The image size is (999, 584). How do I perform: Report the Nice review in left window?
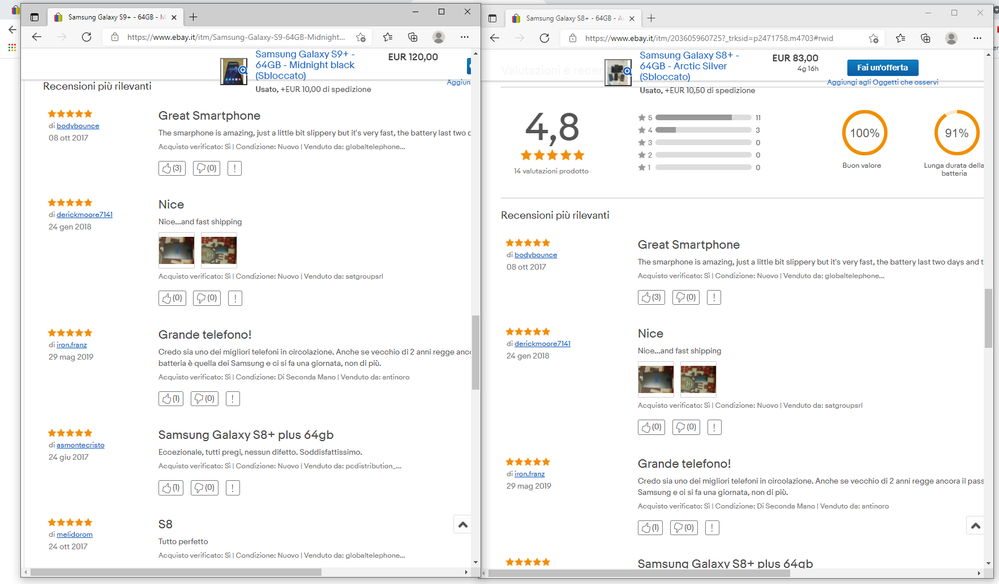coord(235,298)
